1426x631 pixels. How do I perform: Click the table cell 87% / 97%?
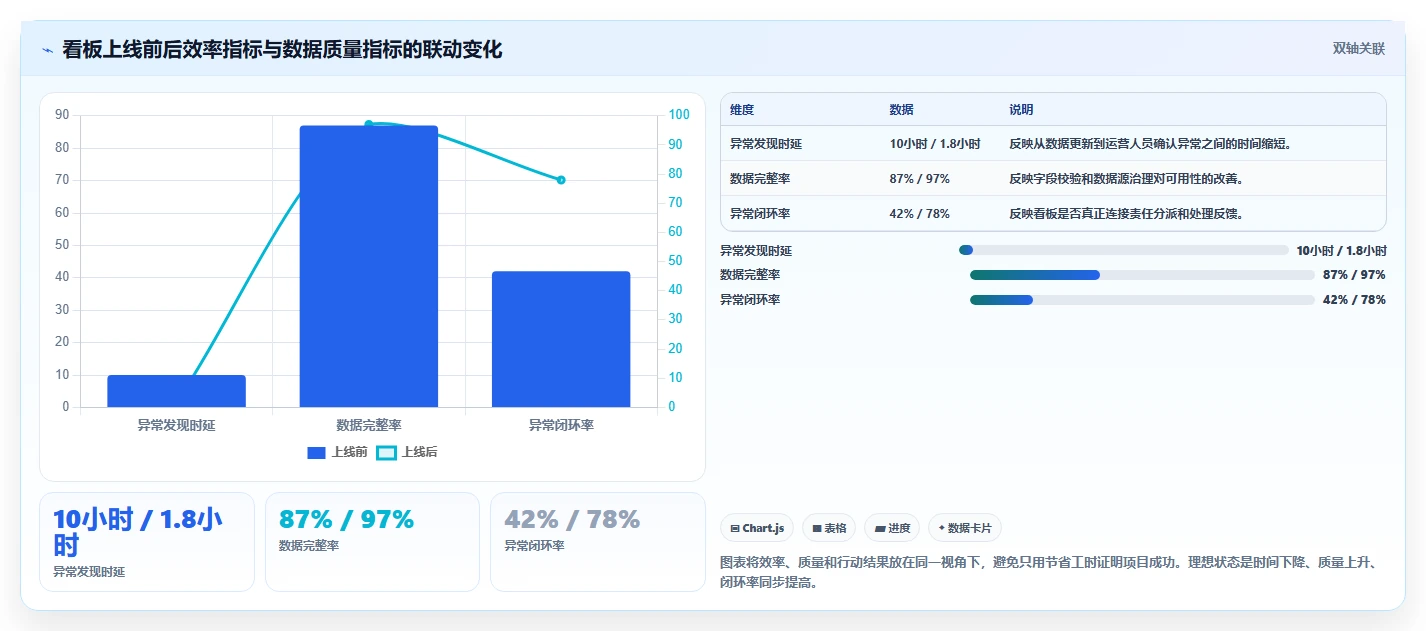point(919,179)
